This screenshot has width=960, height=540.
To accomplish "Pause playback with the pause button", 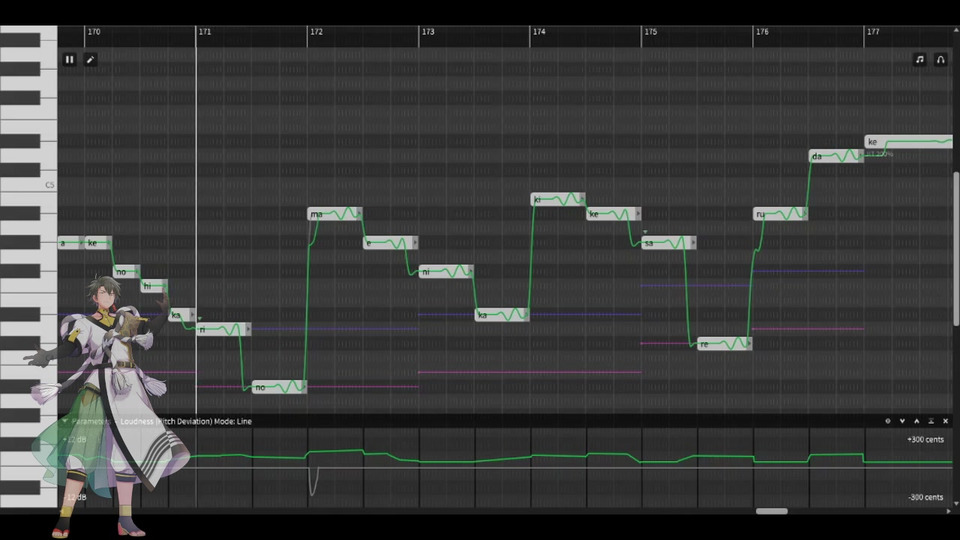I will click(69, 59).
